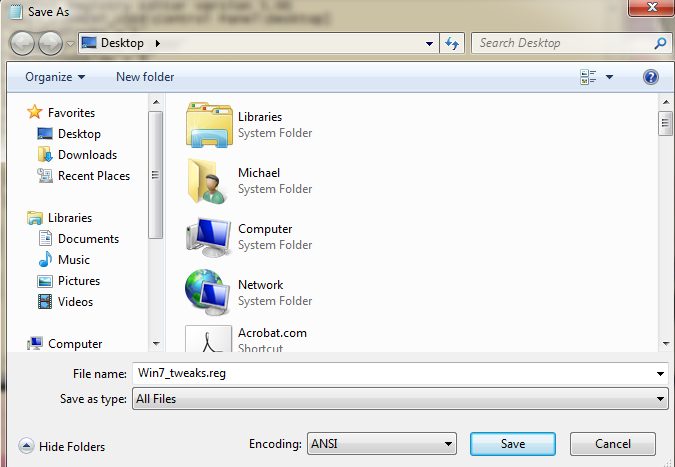Click the Desktop icon in address bar
Image resolution: width=675 pixels, height=467 pixels.
89,43
